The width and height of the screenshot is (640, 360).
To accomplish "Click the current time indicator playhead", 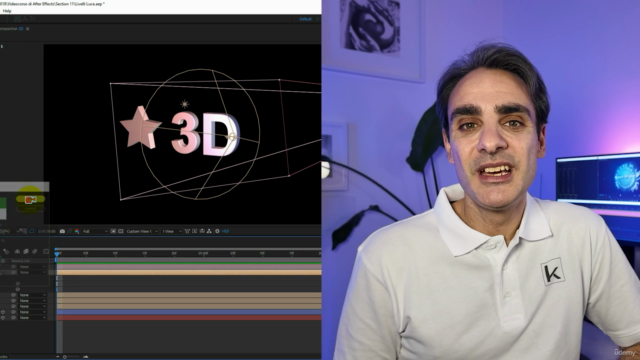I will pyautogui.click(x=57, y=253).
